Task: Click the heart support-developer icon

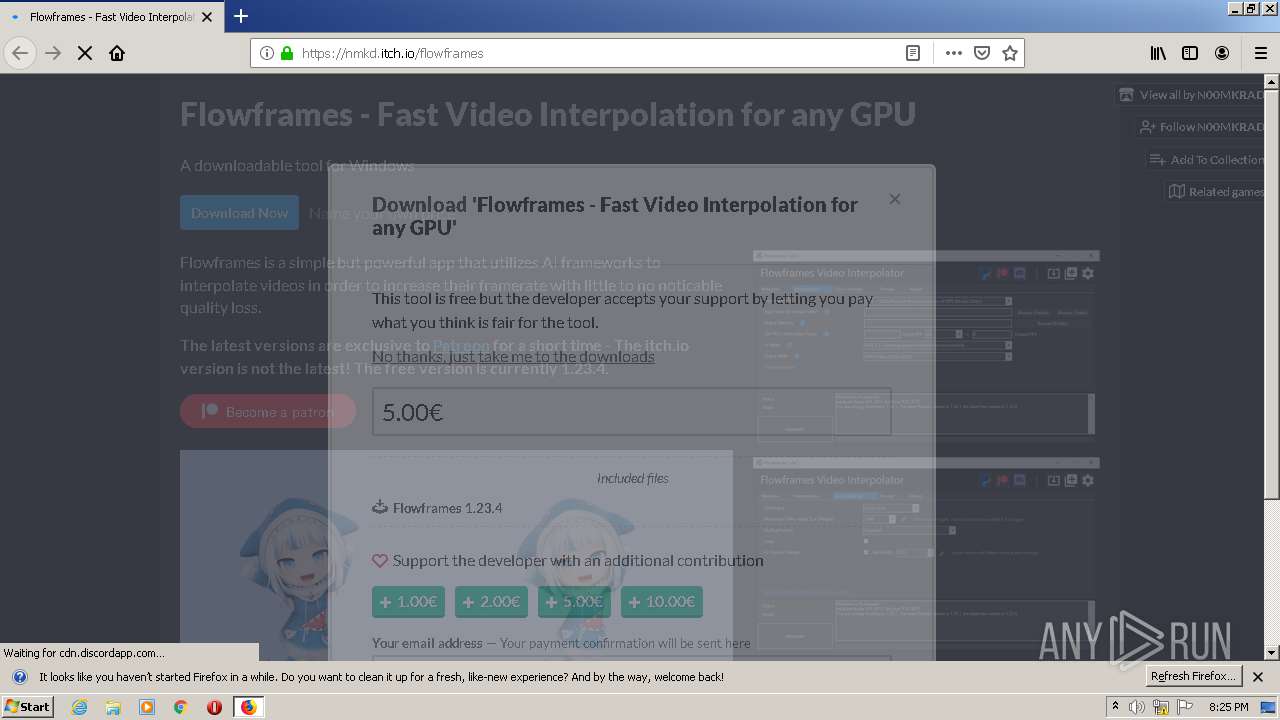Action: pyautogui.click(x=380, y=561)
